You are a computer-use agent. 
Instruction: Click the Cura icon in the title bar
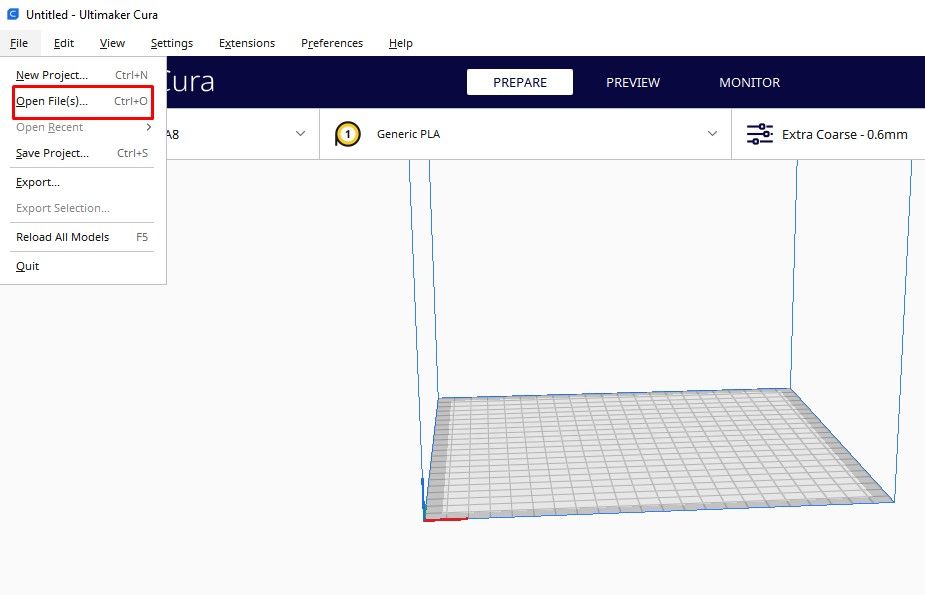11,14
